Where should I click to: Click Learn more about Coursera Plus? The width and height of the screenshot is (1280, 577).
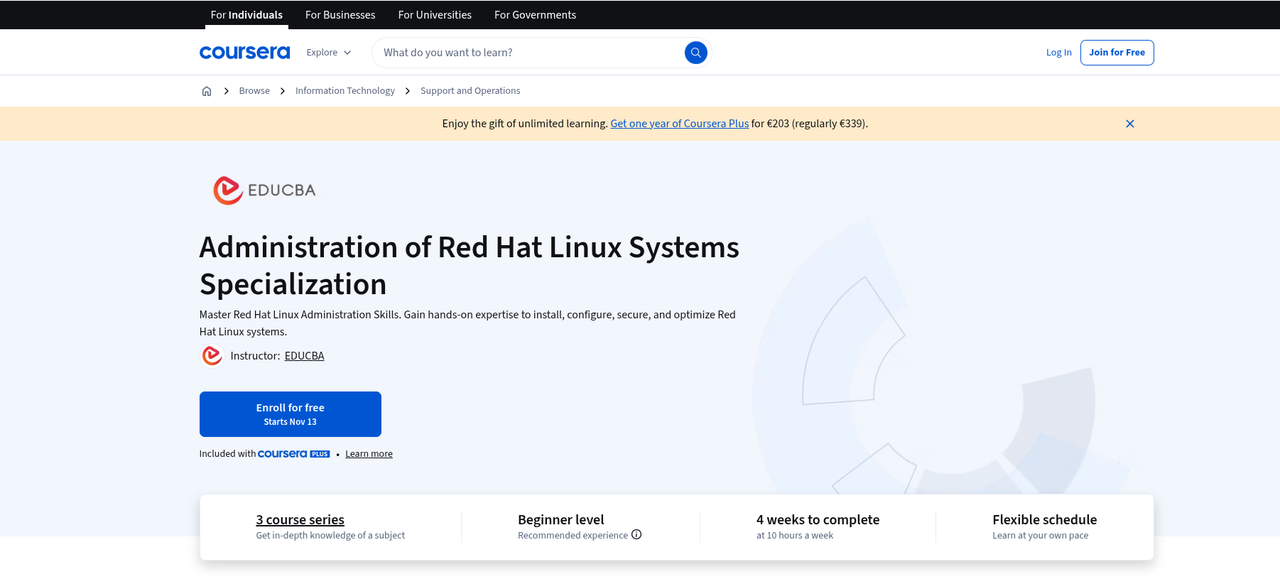point(369,454)
